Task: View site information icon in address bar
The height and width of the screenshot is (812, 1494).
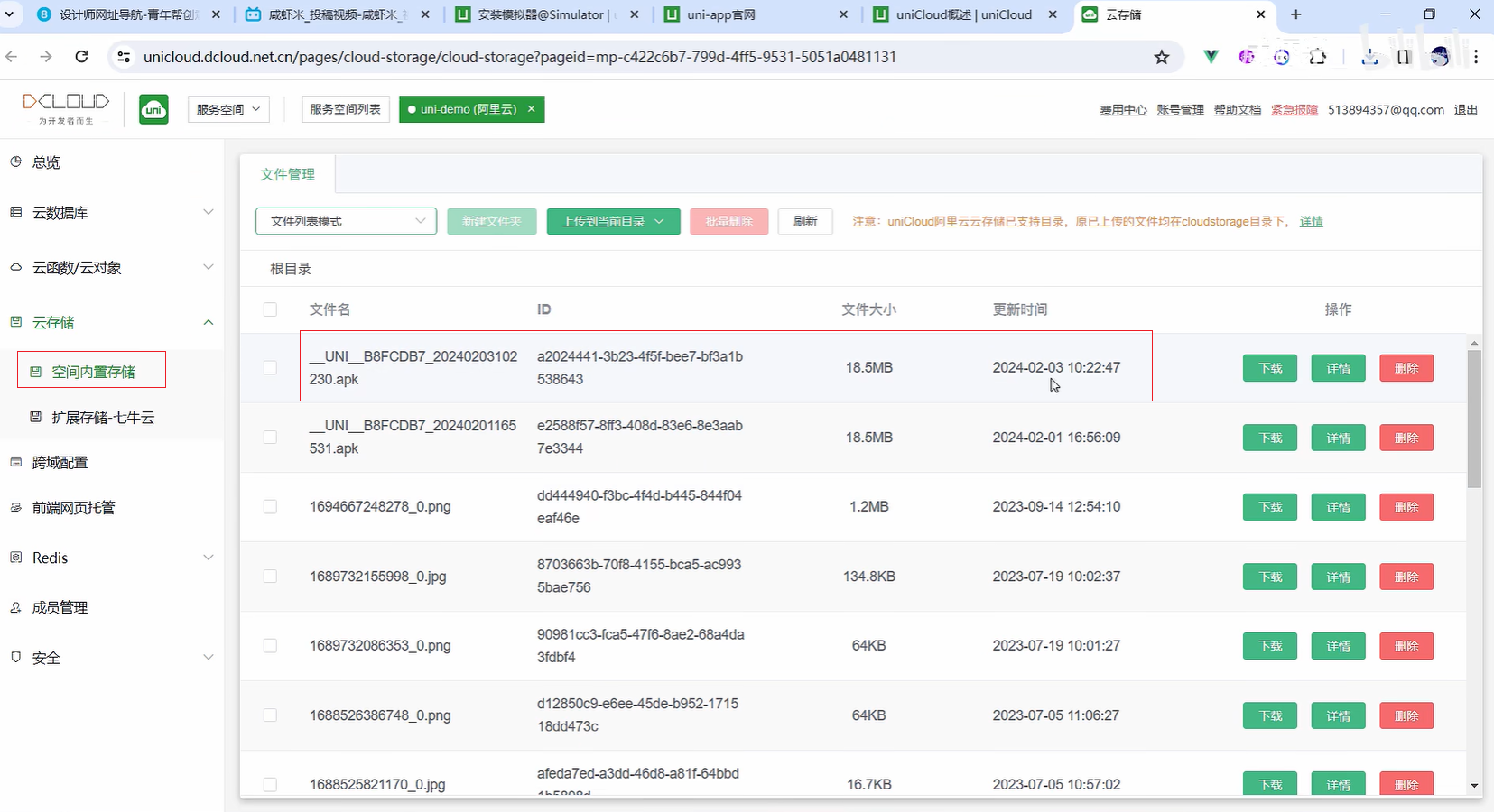Action: 125,57
